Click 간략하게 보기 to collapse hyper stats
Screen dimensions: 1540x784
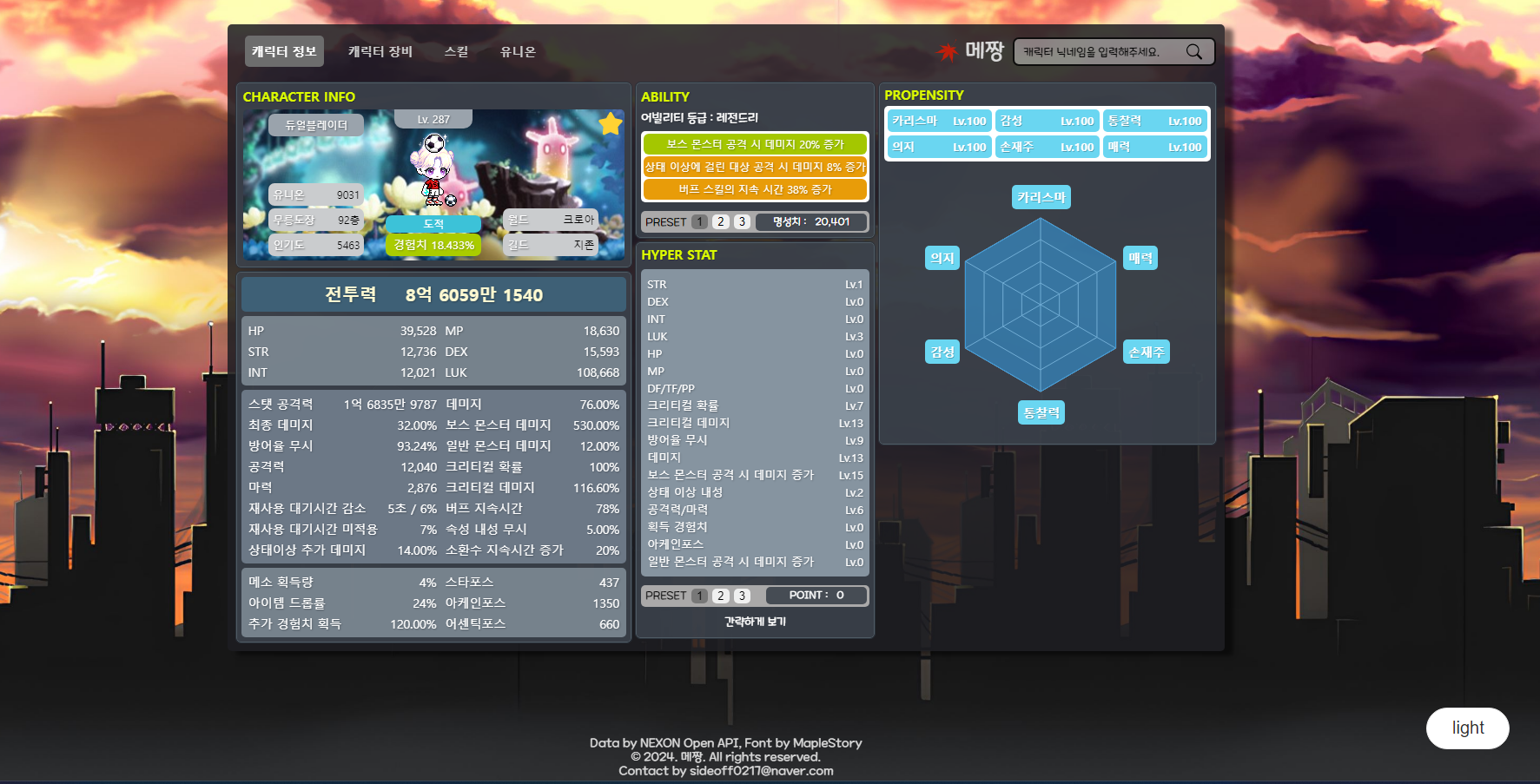[x=755, y=622]
